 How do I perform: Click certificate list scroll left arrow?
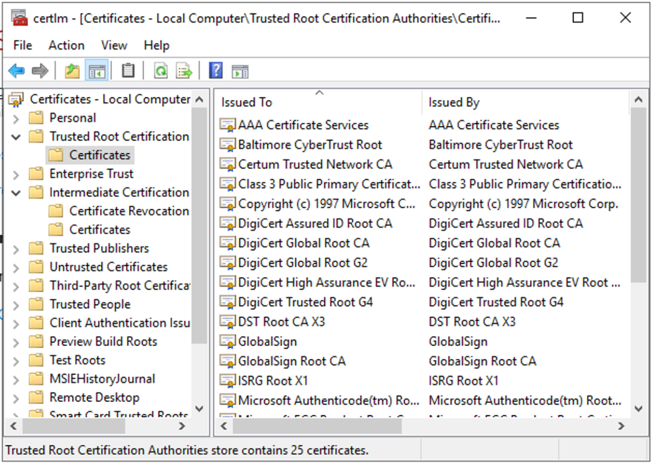point(224,426)
